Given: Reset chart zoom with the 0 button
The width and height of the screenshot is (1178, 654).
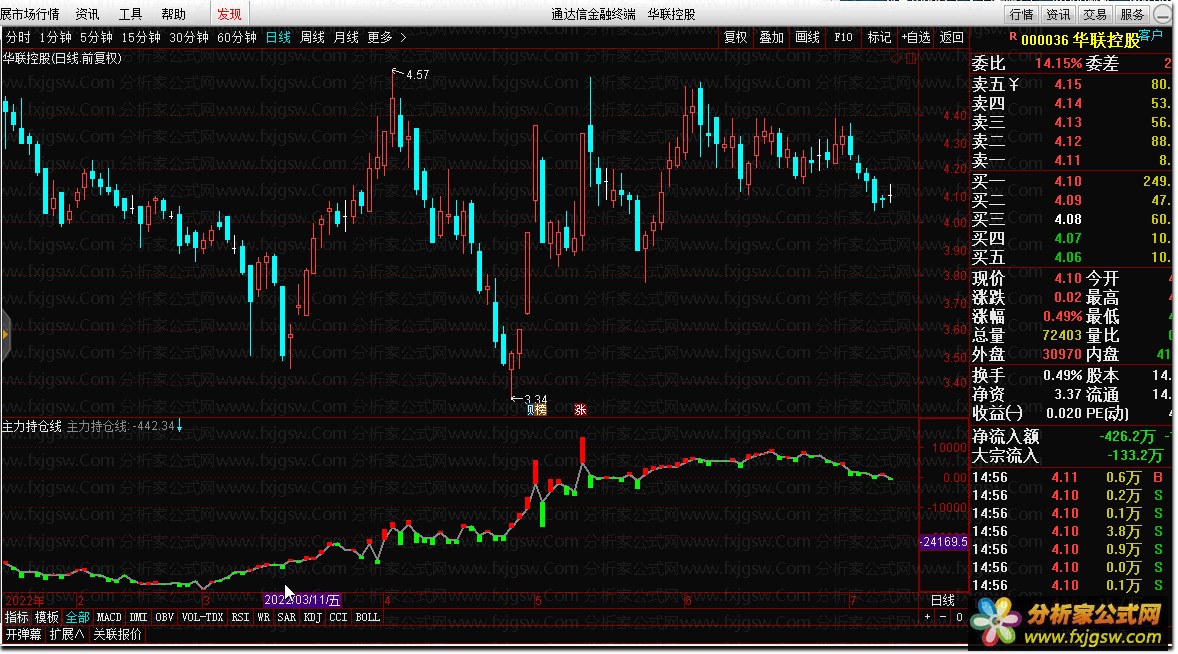Looking at the screenshot, I should click(959, 617).
